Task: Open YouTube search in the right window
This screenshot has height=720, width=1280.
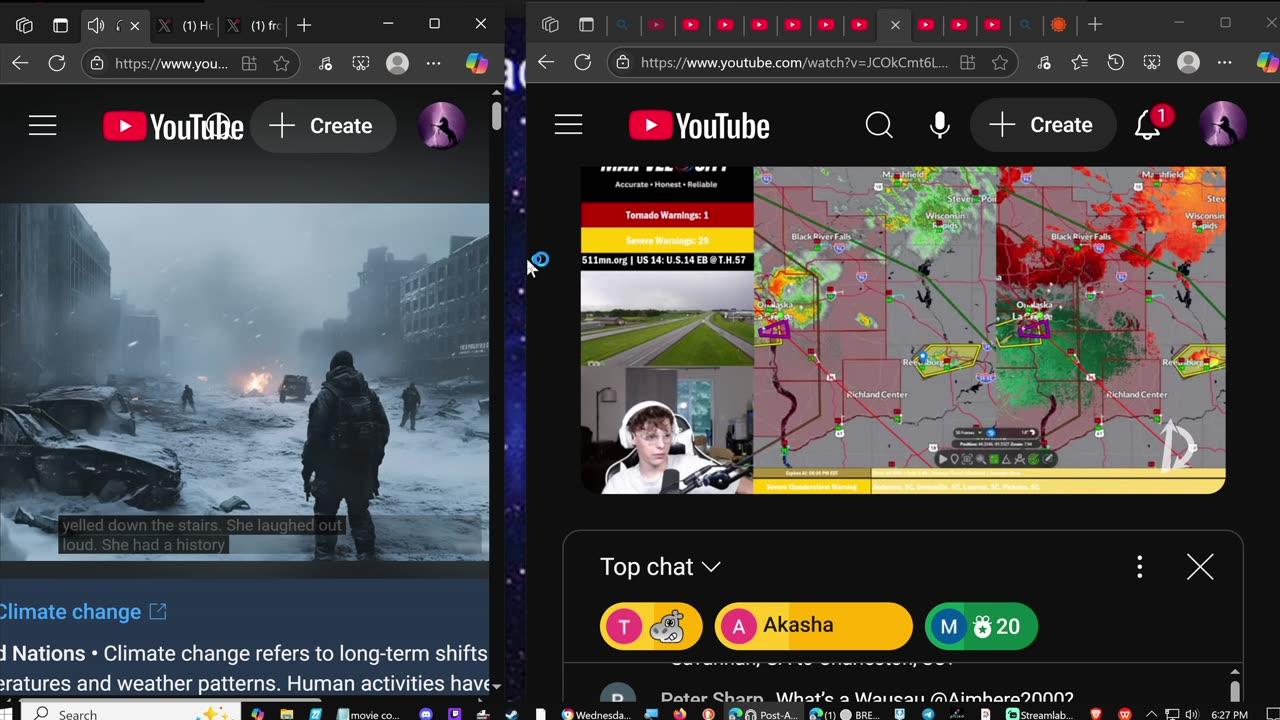Action: (x=879, y=125)
